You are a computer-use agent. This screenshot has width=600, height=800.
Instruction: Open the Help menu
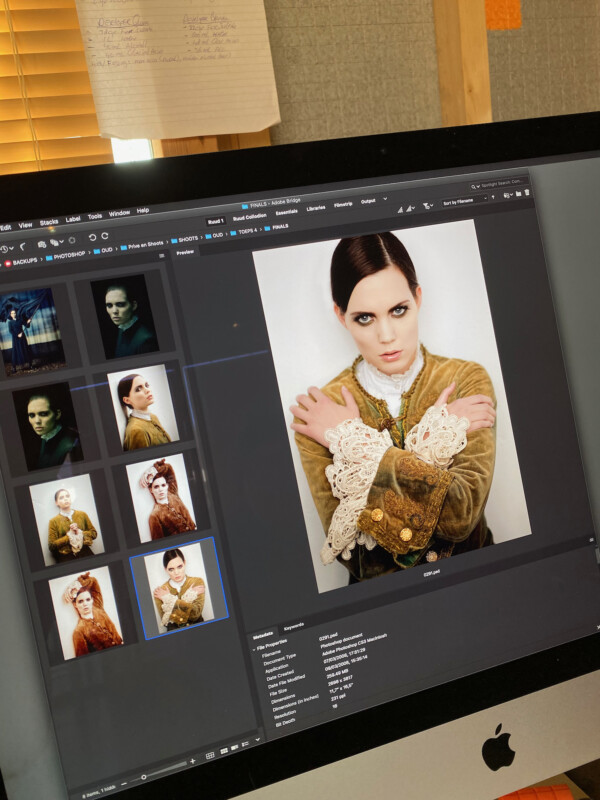click(x=143, y=210)
